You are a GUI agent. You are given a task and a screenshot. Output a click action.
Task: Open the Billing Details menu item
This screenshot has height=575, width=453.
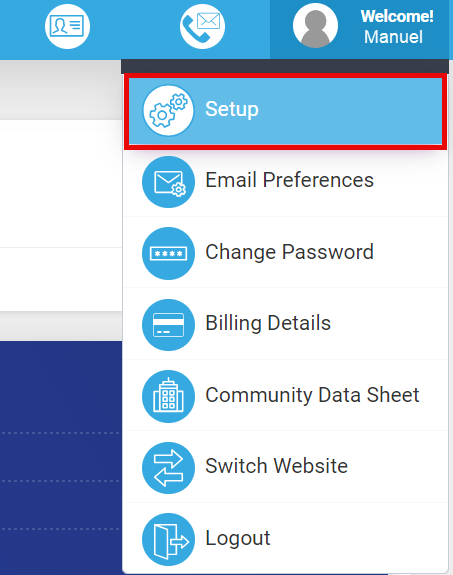(285, 324)
